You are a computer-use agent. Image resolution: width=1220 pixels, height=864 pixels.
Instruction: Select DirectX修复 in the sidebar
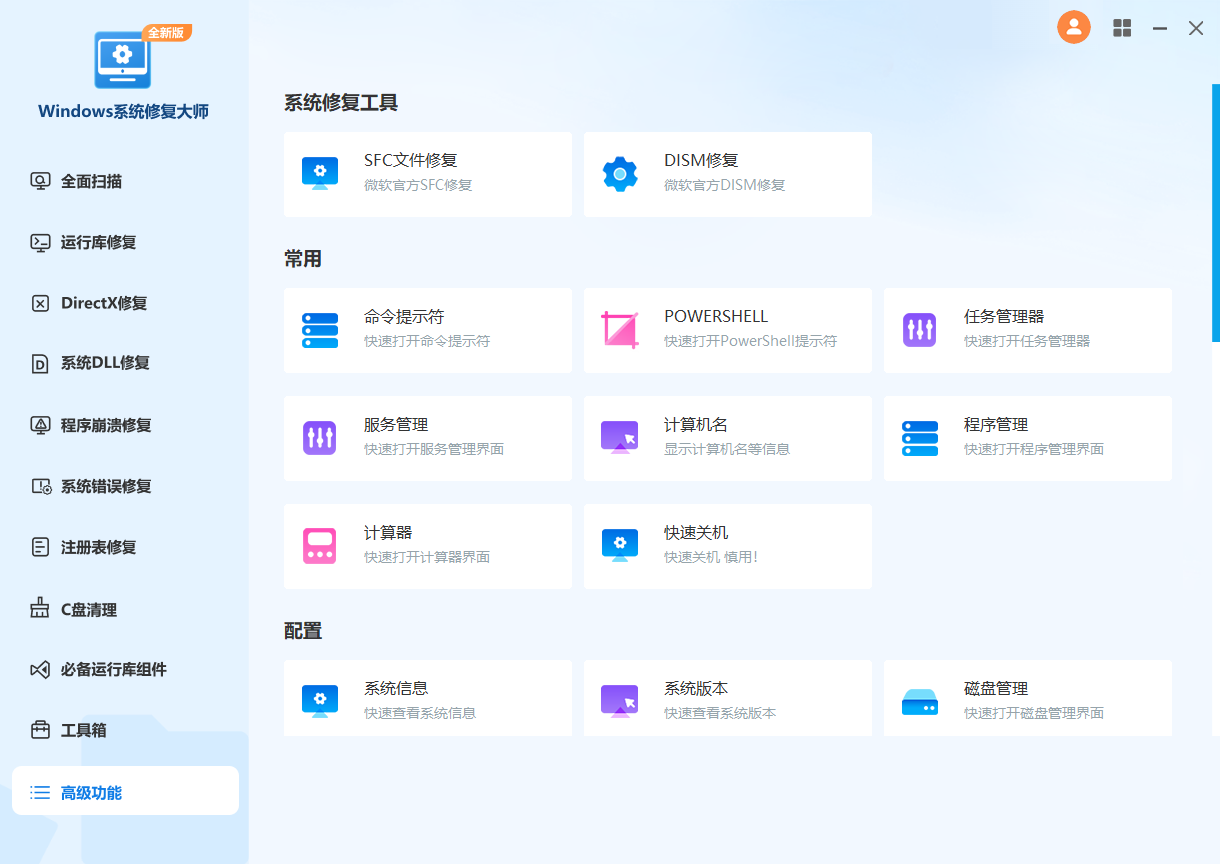tap(103, 303)
